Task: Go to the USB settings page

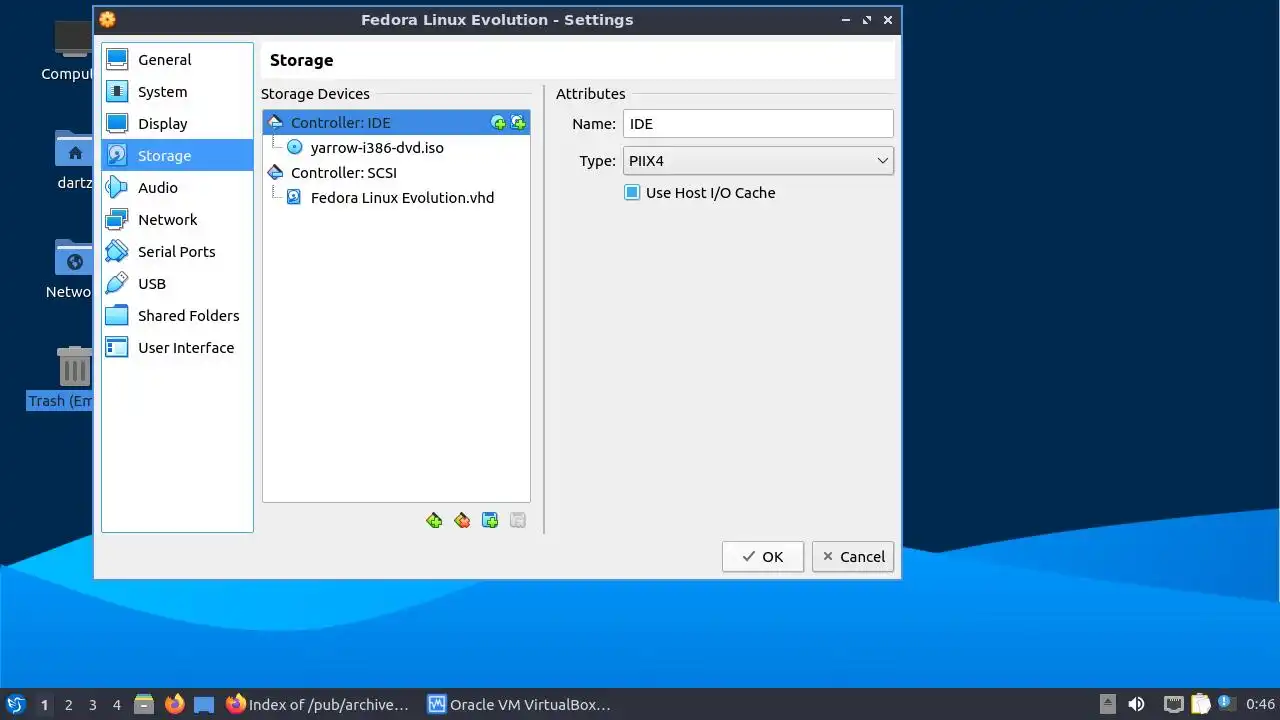Action: (x=177, y=284)
